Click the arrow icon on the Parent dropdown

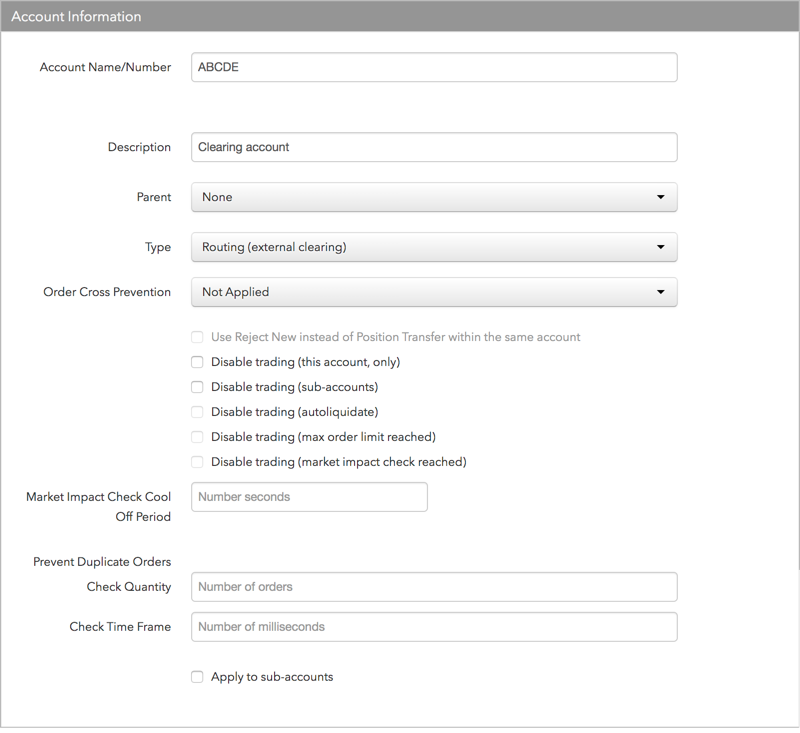pyautogui.click(x=661, y=197)
